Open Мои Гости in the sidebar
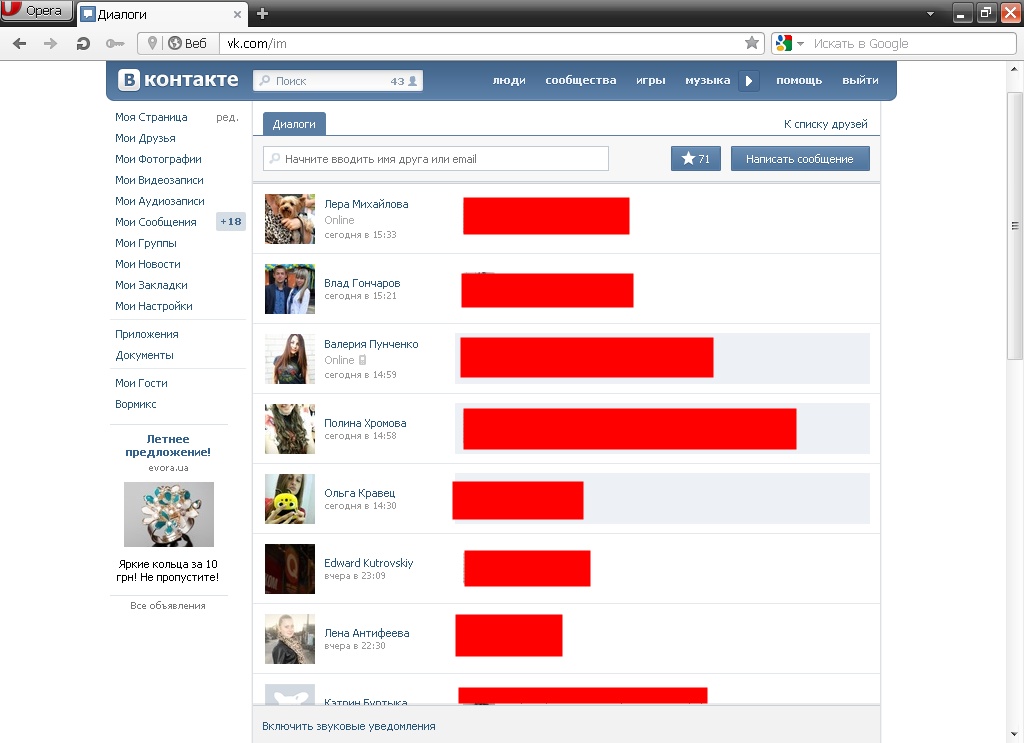This screenshot has width=1024, height=743. [x=141, y=383]
